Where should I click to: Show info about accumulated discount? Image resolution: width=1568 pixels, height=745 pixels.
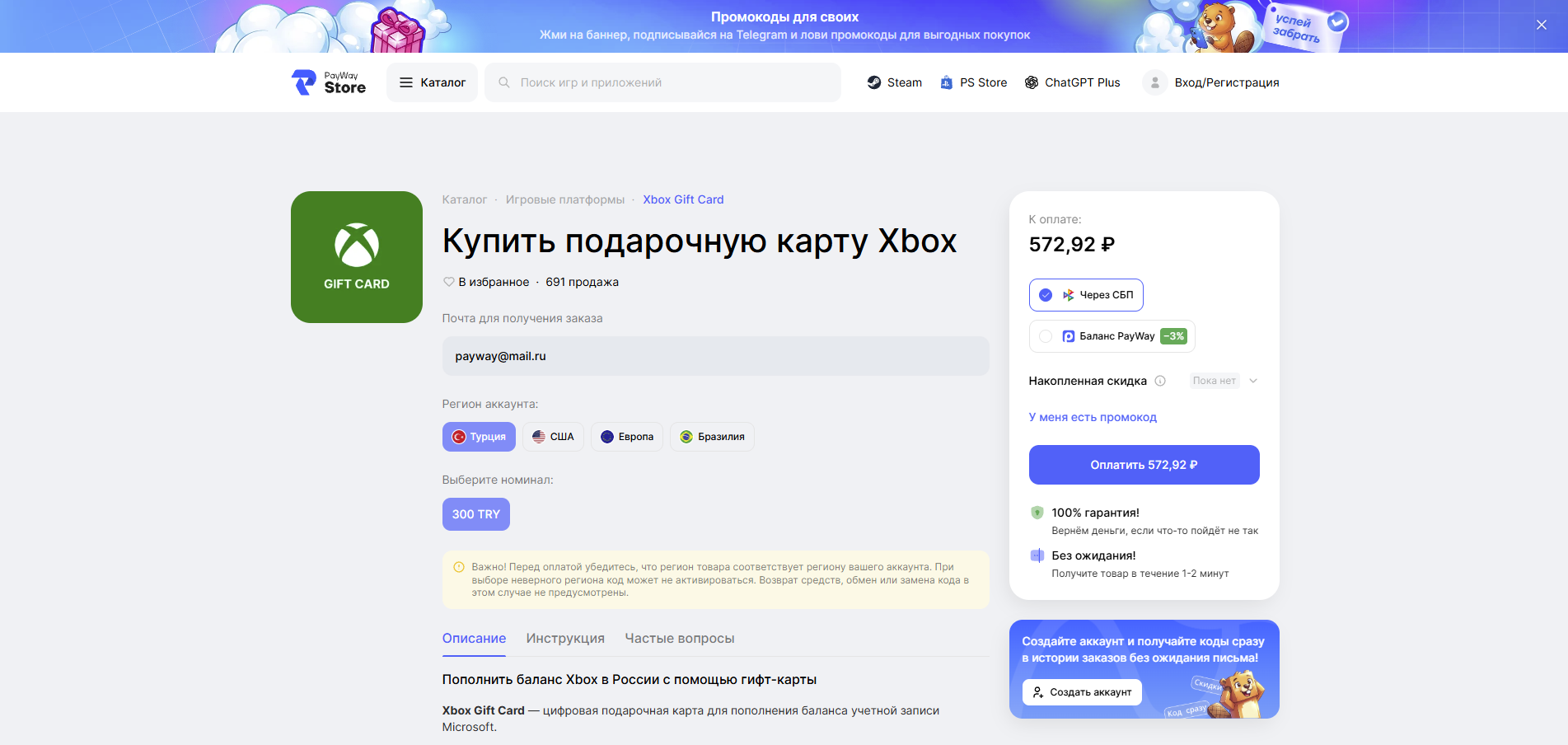pos(1160,381)
